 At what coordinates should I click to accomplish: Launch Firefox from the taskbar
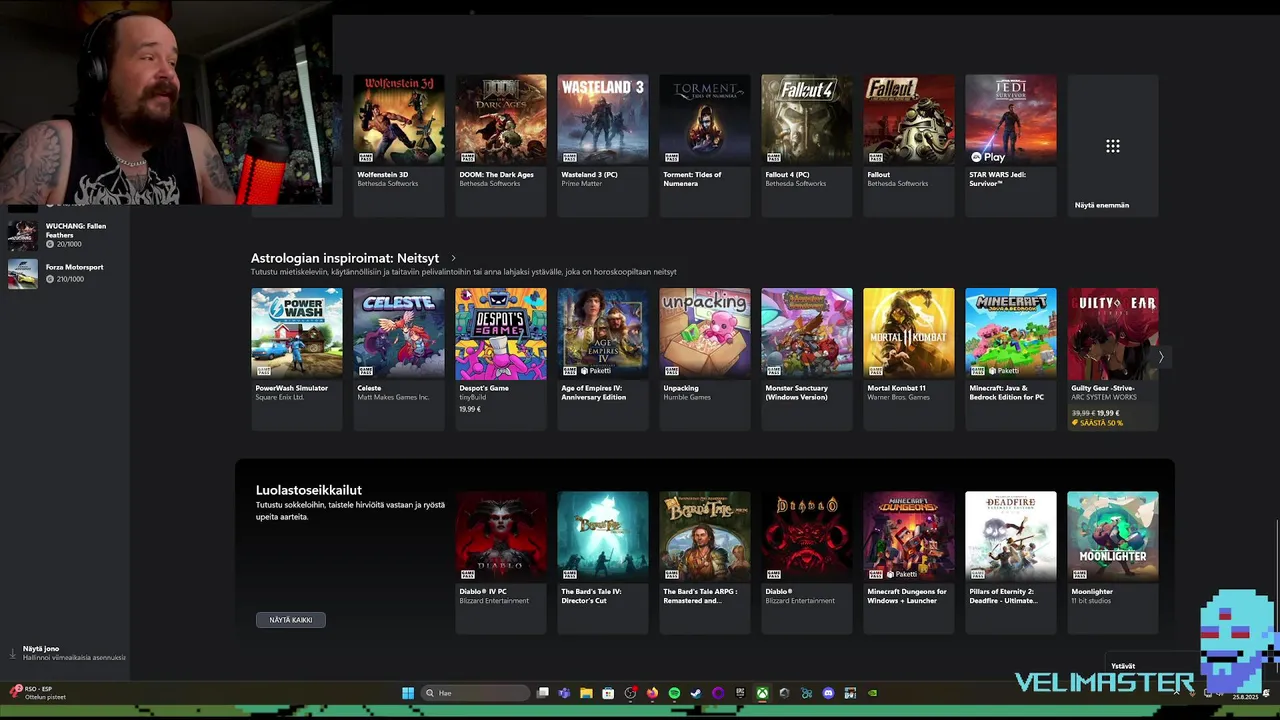click(x=652, y=693)
